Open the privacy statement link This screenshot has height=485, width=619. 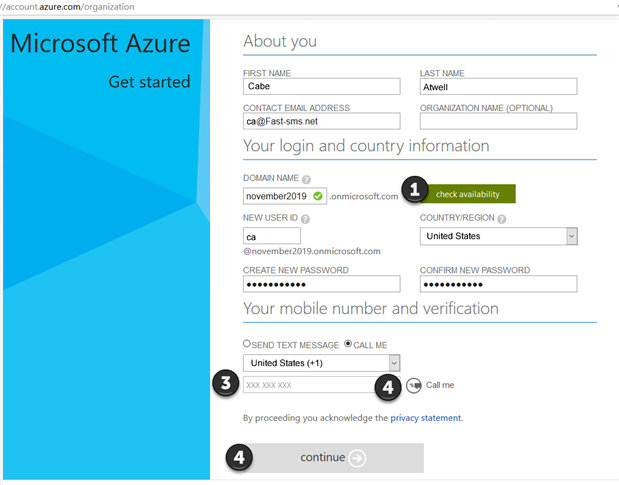coord(426,418)
